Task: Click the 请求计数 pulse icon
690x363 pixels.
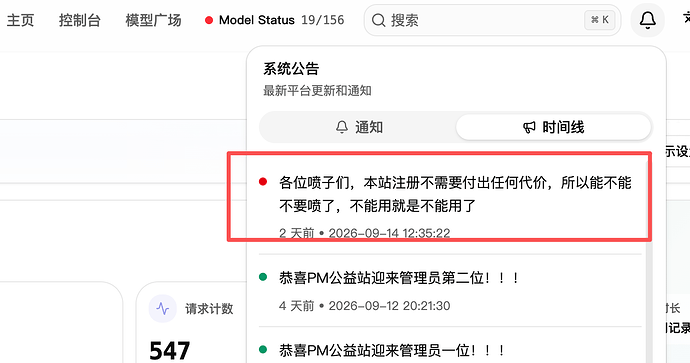Action: (163, 308)
